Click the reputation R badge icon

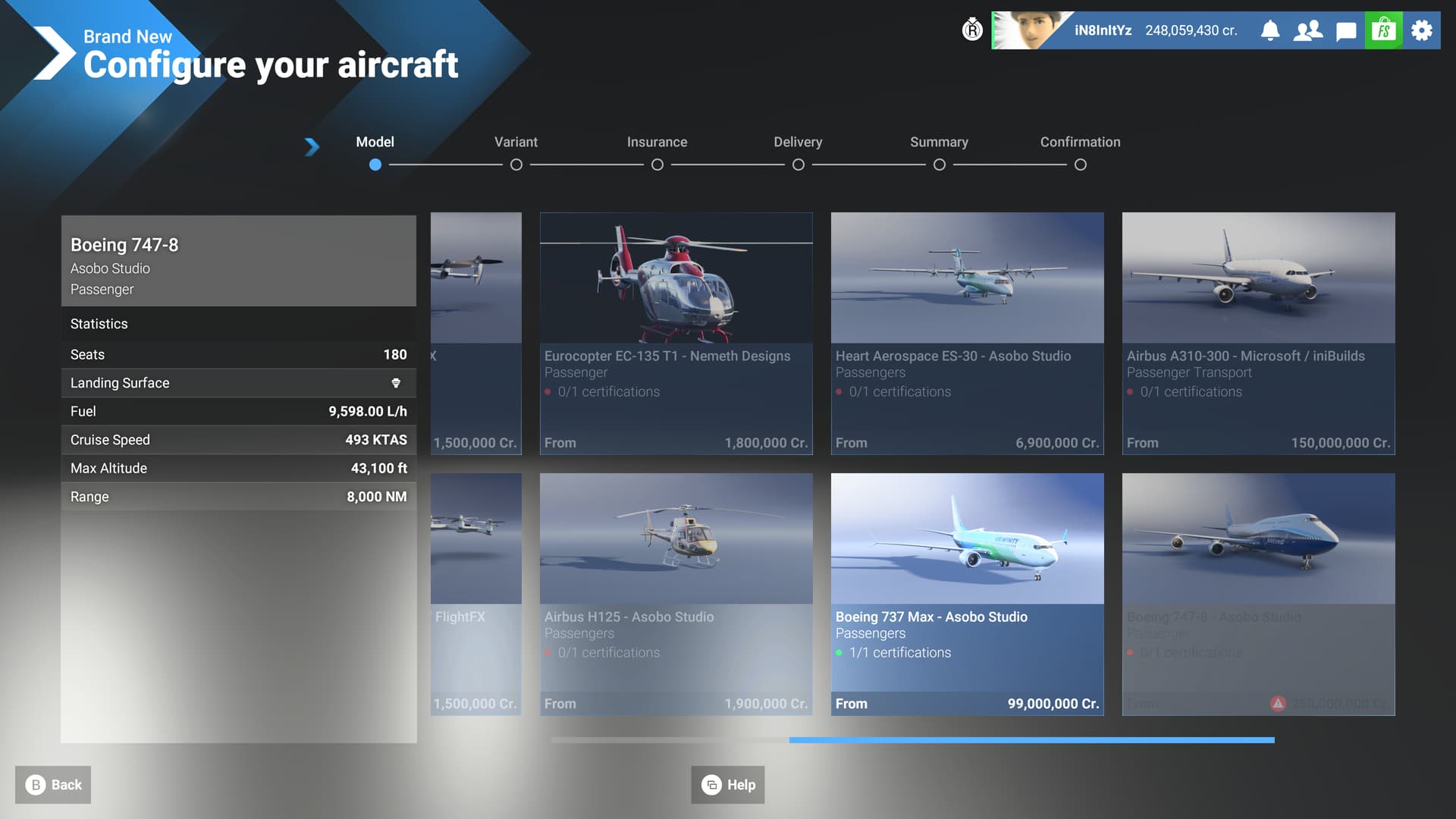click(972, 30)
